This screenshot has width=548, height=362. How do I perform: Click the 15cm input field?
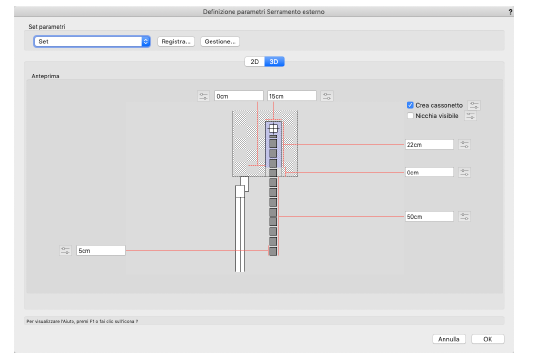292,96
